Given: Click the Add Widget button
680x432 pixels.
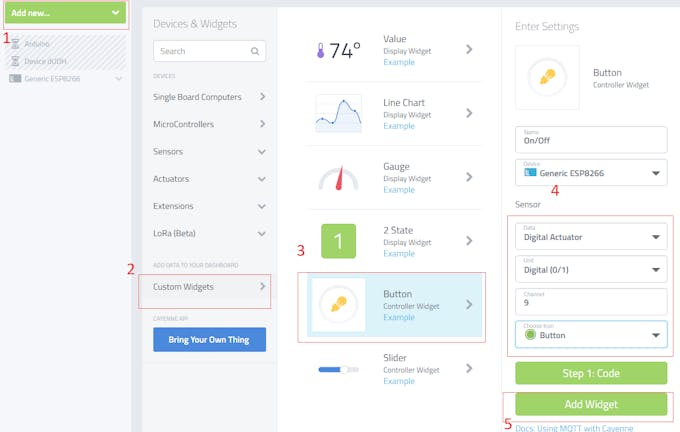Looking at the screenshot, I should [591, 404].
